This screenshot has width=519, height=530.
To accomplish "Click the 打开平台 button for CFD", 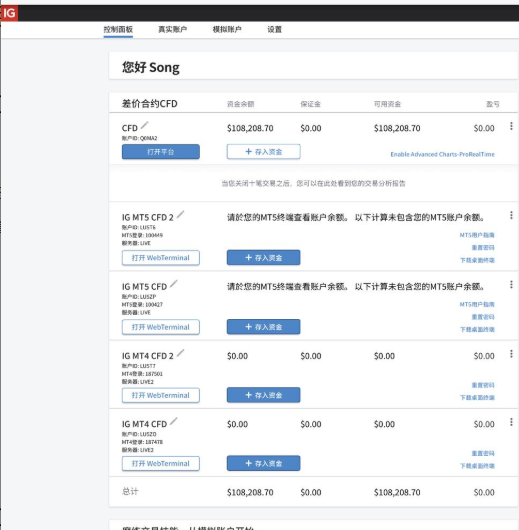I will click(161, 152).
